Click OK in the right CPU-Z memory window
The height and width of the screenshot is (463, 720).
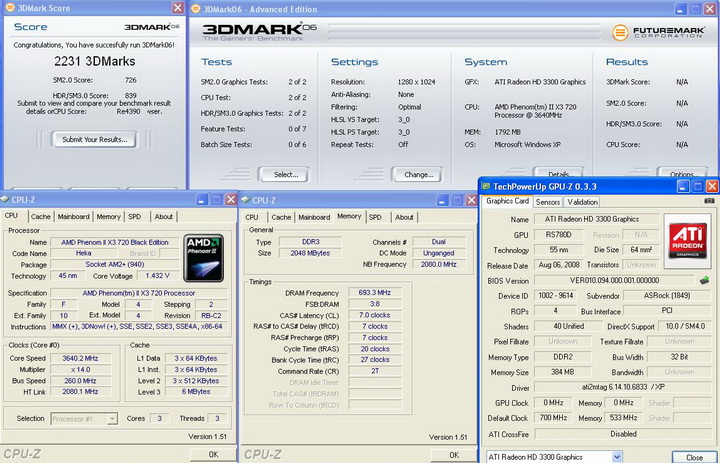coord(454,455)
